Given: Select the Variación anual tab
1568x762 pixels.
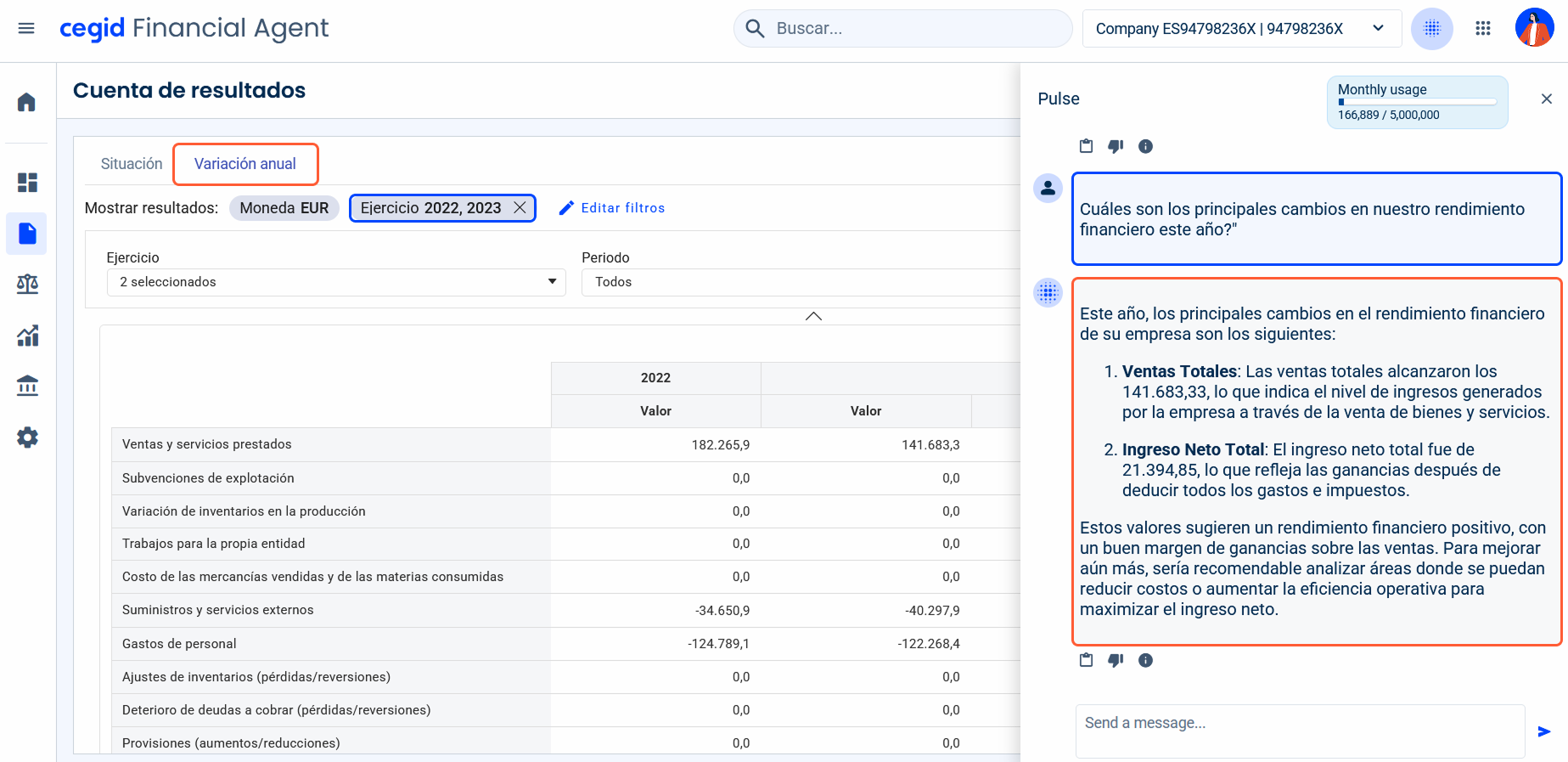Looking at the screenshot, I should [245, 164].
